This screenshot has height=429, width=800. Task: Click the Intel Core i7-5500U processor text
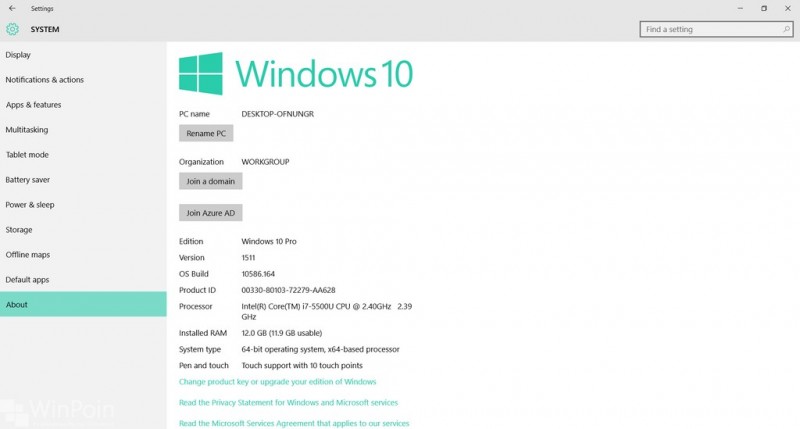click(x=327, y=311)
